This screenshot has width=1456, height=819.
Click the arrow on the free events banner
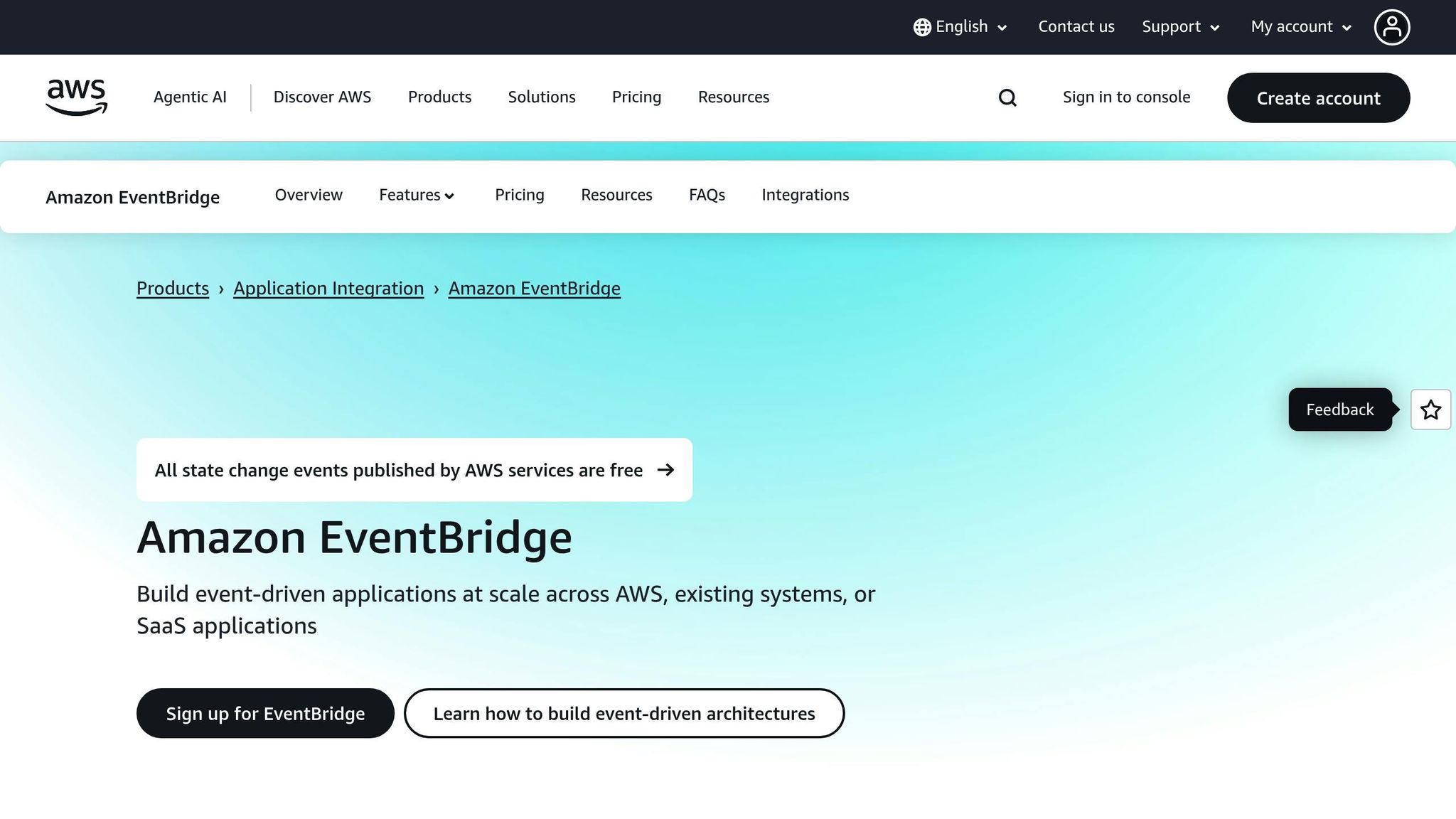[666, 470]
